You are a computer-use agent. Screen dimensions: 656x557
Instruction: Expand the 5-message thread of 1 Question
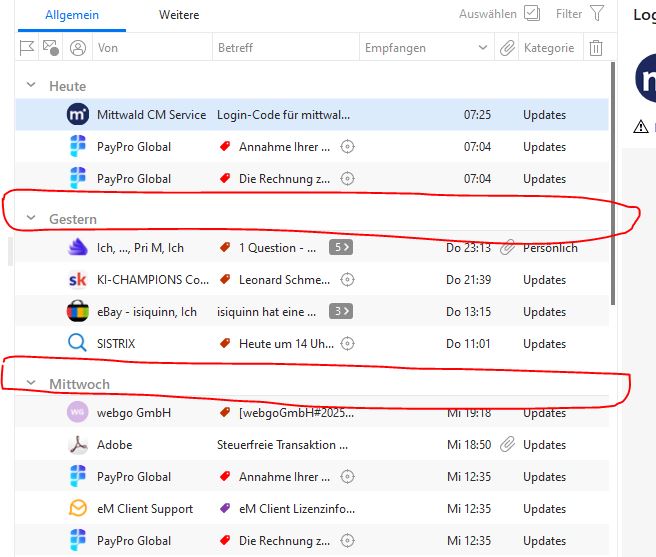[341, 247]
